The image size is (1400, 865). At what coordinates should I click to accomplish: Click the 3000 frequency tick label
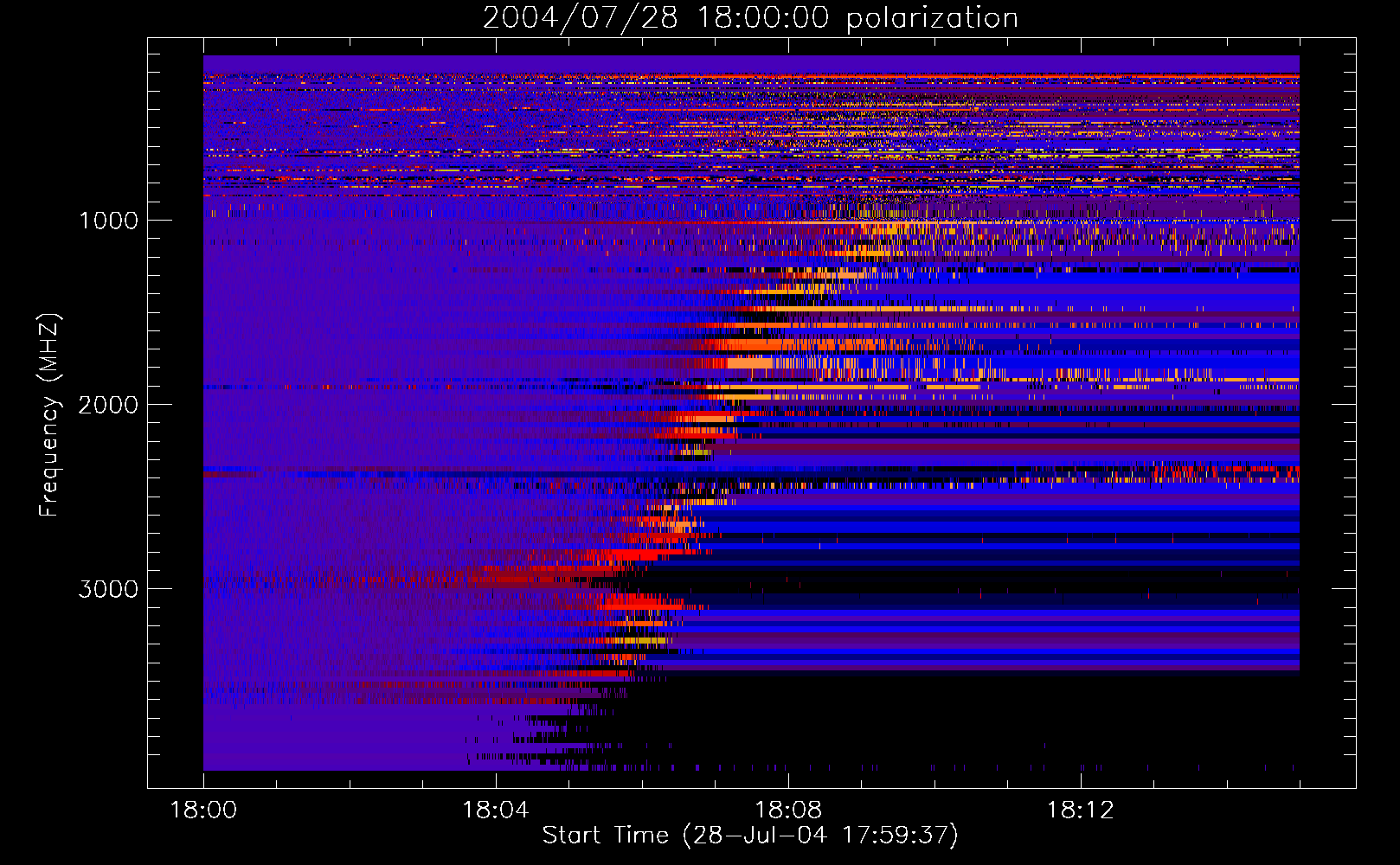(x=108, y=589)
